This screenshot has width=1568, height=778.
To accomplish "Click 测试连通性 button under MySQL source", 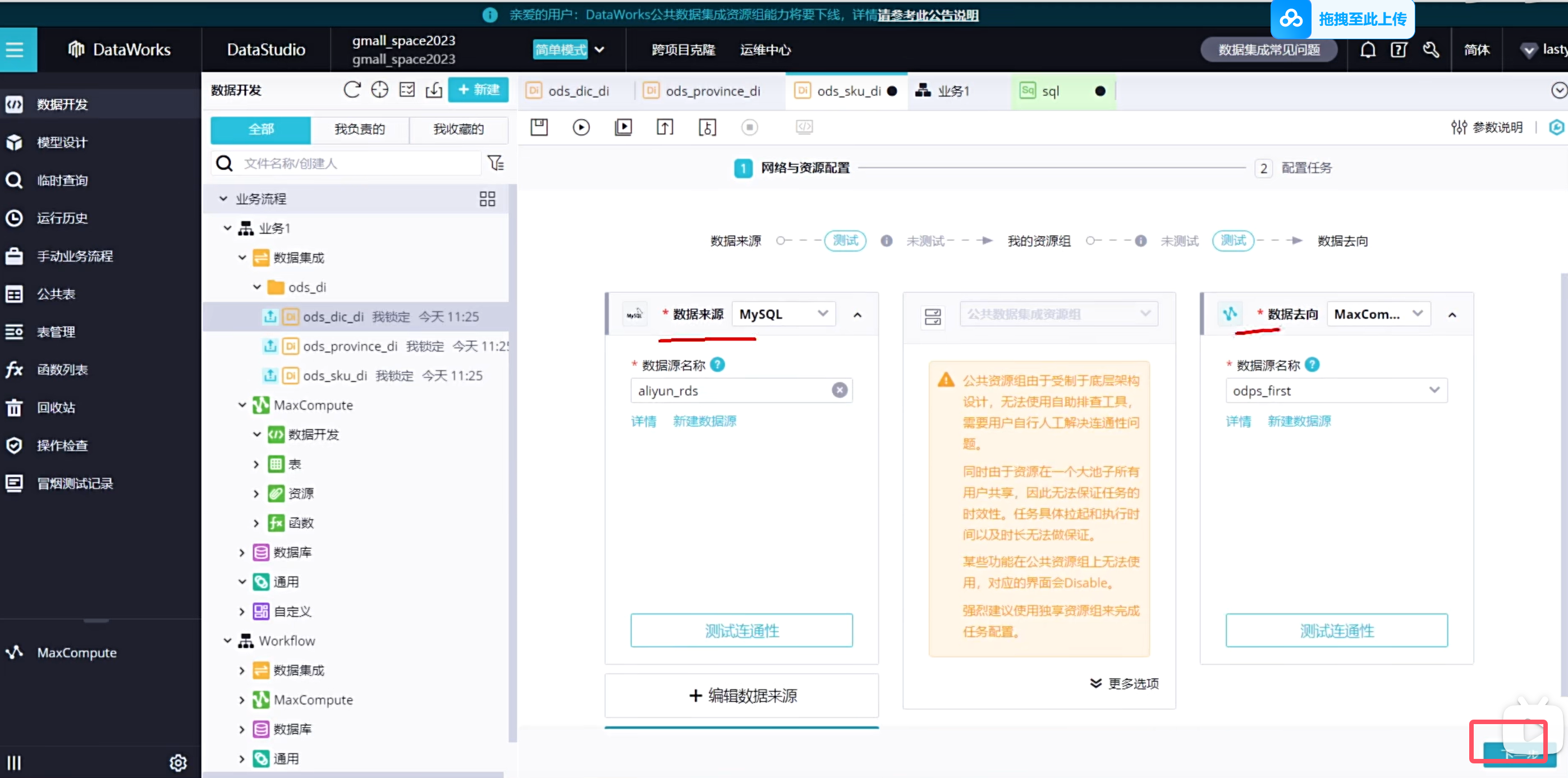I will click(741, 631).
